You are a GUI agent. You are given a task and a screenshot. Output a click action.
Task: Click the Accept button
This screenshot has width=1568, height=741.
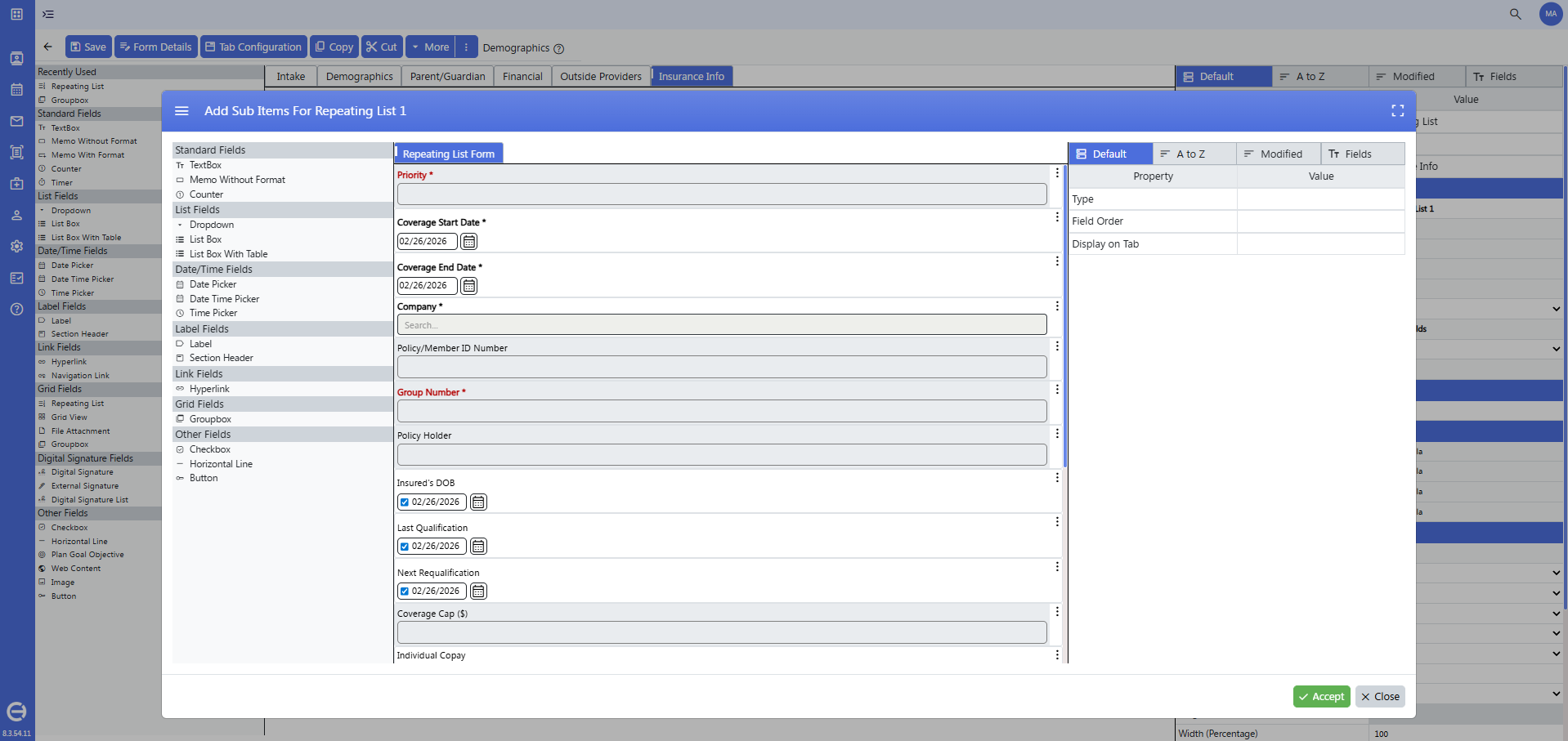1321,696
